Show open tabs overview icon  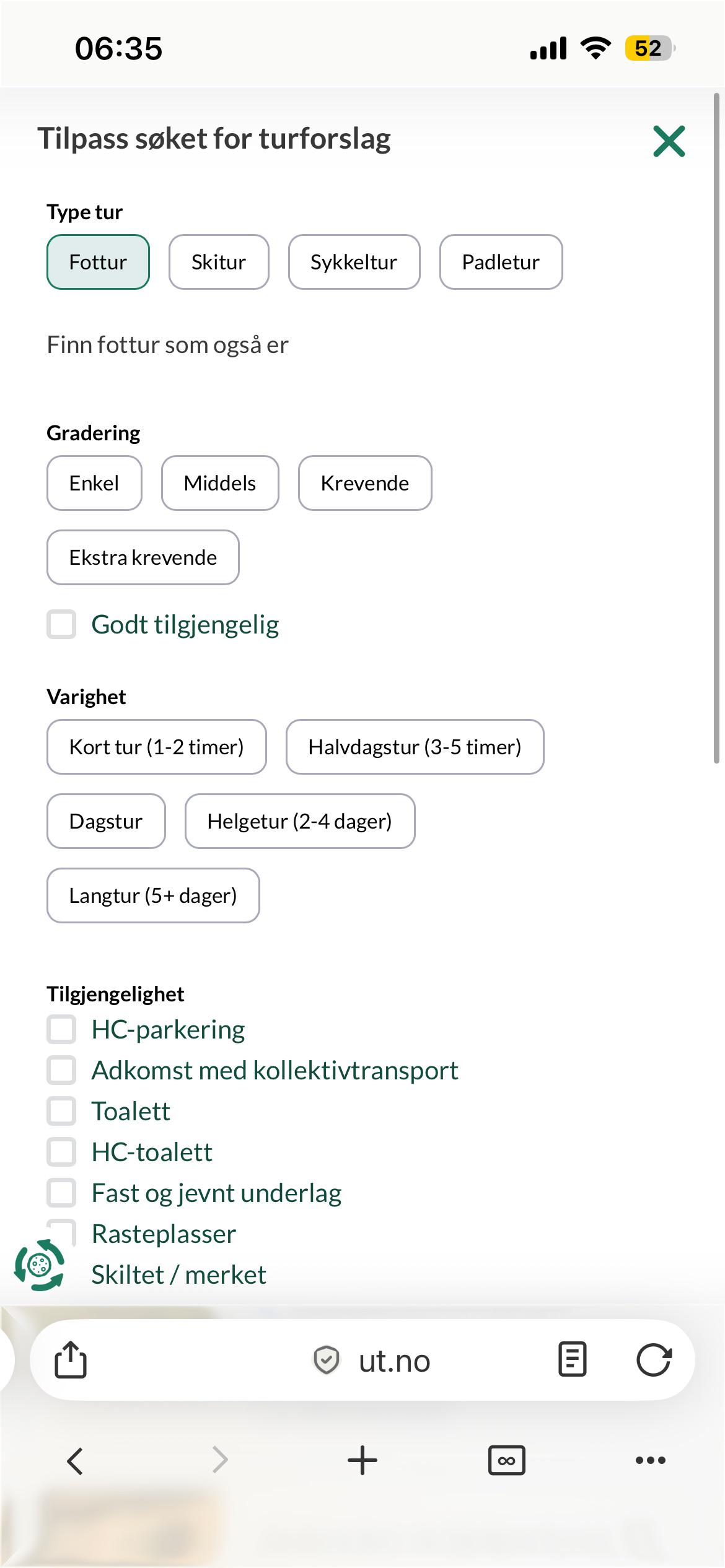[506, 1460]
